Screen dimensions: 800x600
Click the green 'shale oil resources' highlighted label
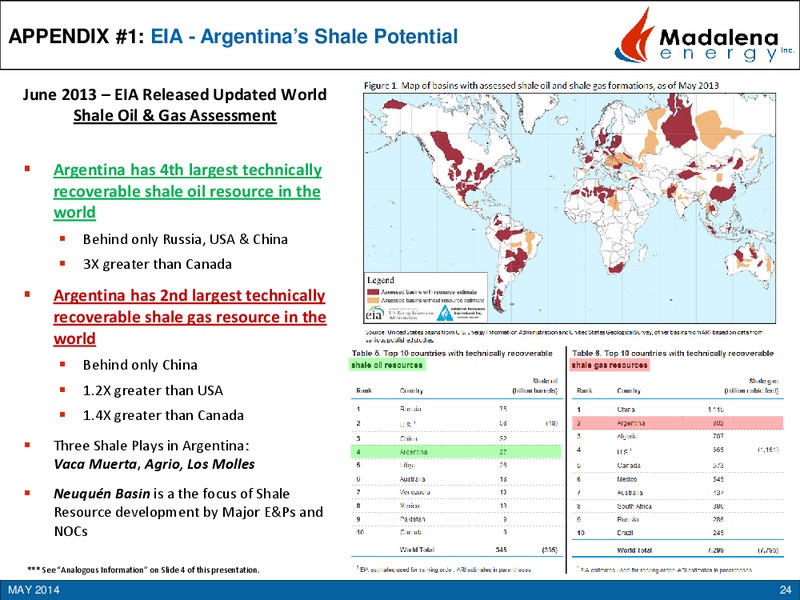point(387,365)
